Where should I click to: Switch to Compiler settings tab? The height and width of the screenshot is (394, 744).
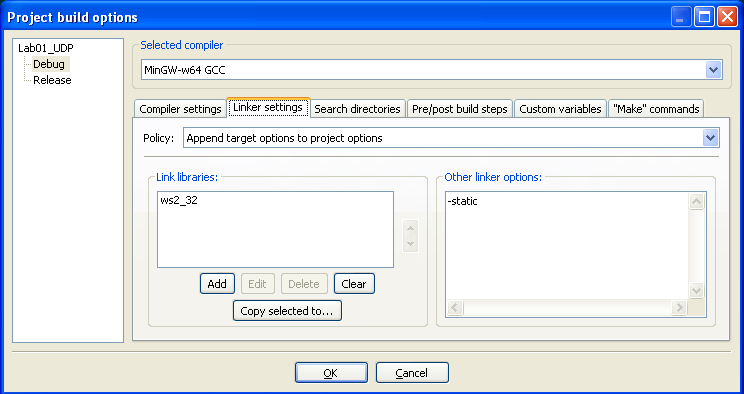[x=180, y=109]
